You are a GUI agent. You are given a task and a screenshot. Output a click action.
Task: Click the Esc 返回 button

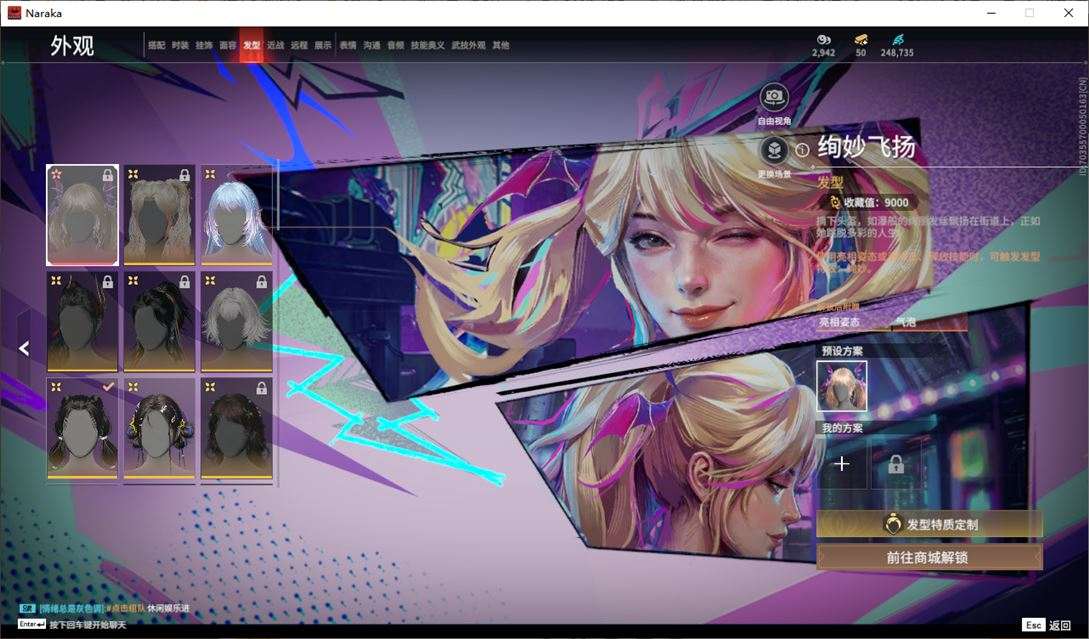click(x=1047, y=625)
